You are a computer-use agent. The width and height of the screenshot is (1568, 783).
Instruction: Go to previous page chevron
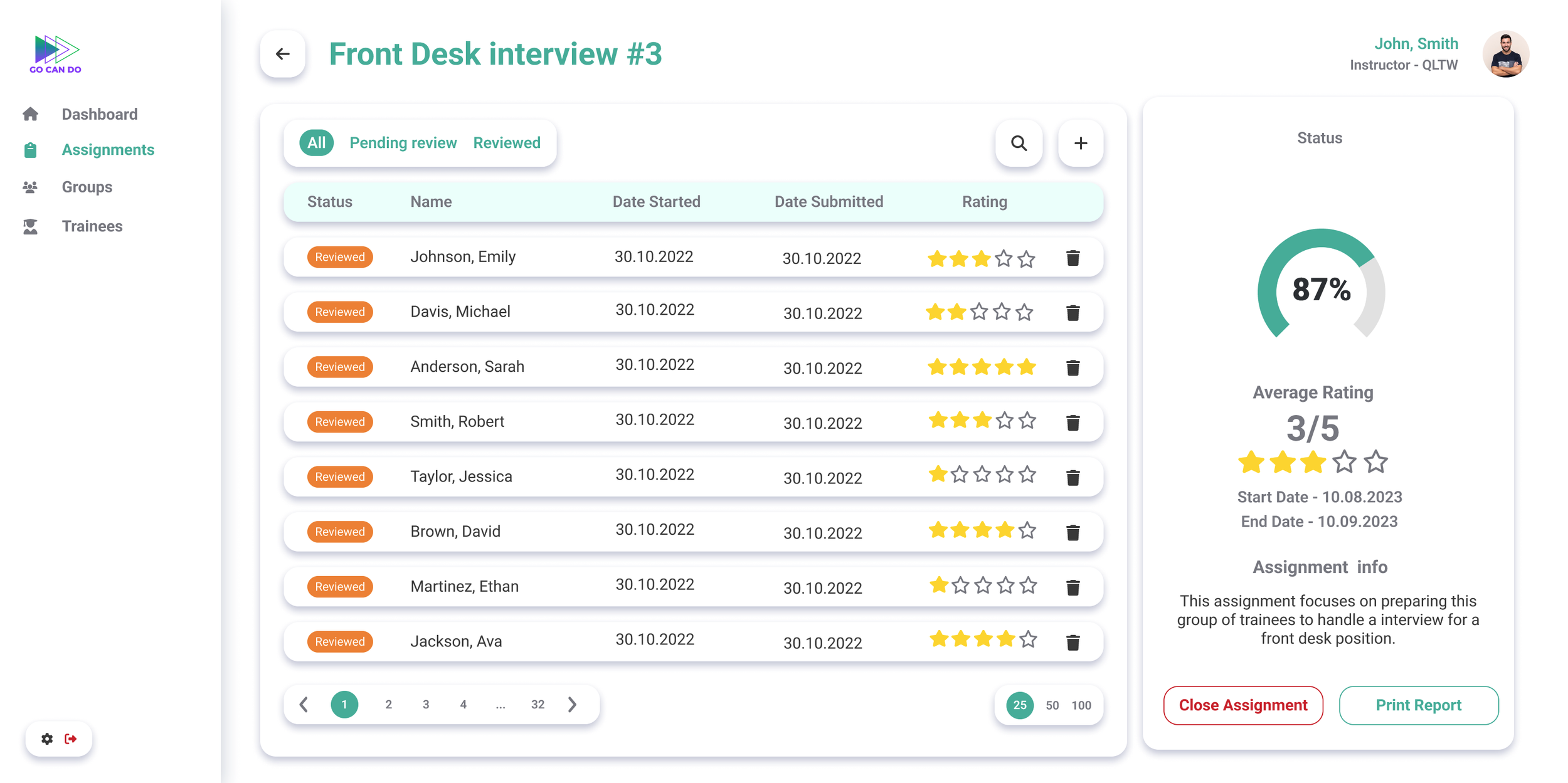coord(304,705)
